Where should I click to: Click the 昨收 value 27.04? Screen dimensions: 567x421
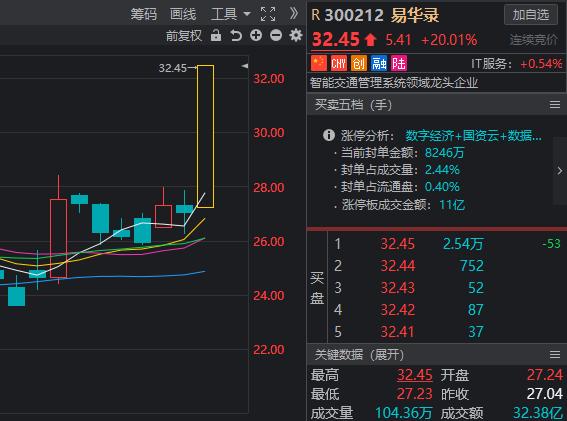point(545,394)
